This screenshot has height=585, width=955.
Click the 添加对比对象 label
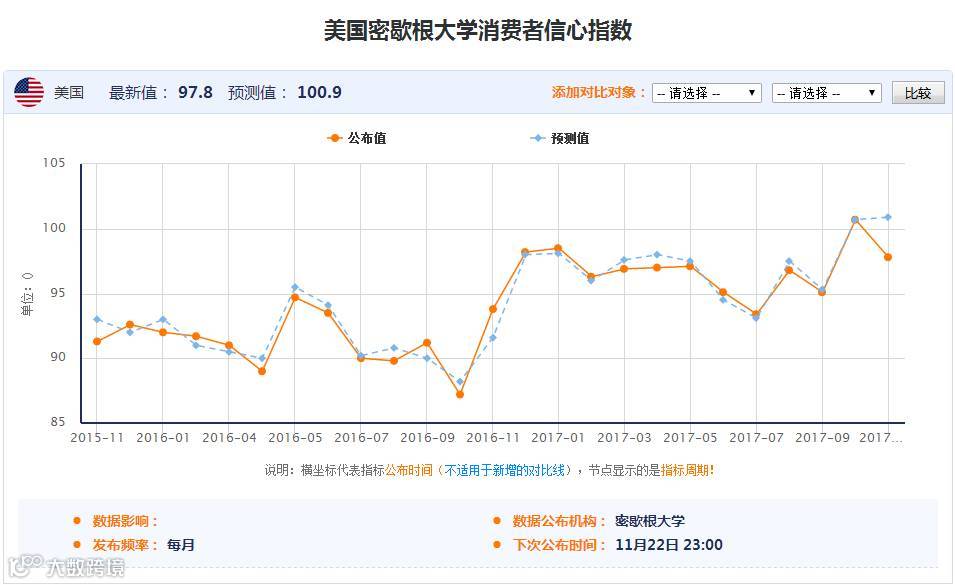[x=598, y=93]
